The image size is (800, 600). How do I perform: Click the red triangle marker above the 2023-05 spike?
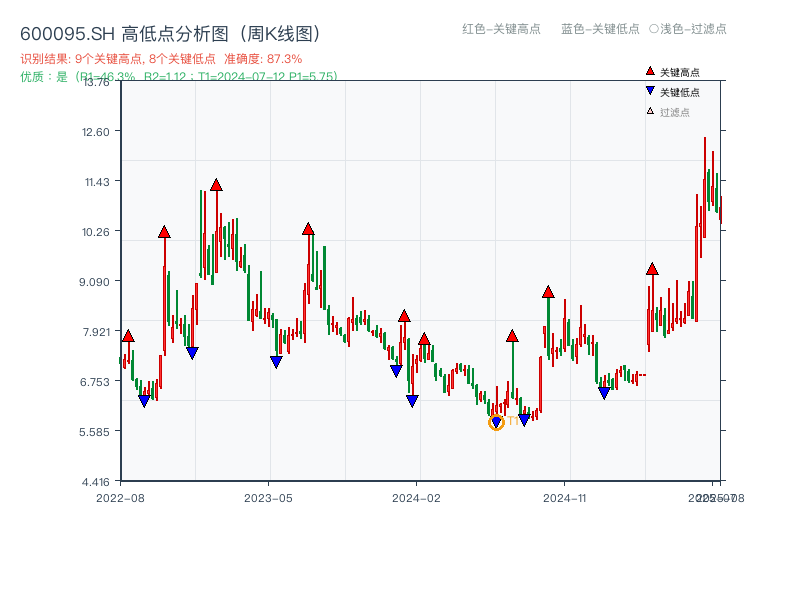pyautogui.click(x=308, y=228)
